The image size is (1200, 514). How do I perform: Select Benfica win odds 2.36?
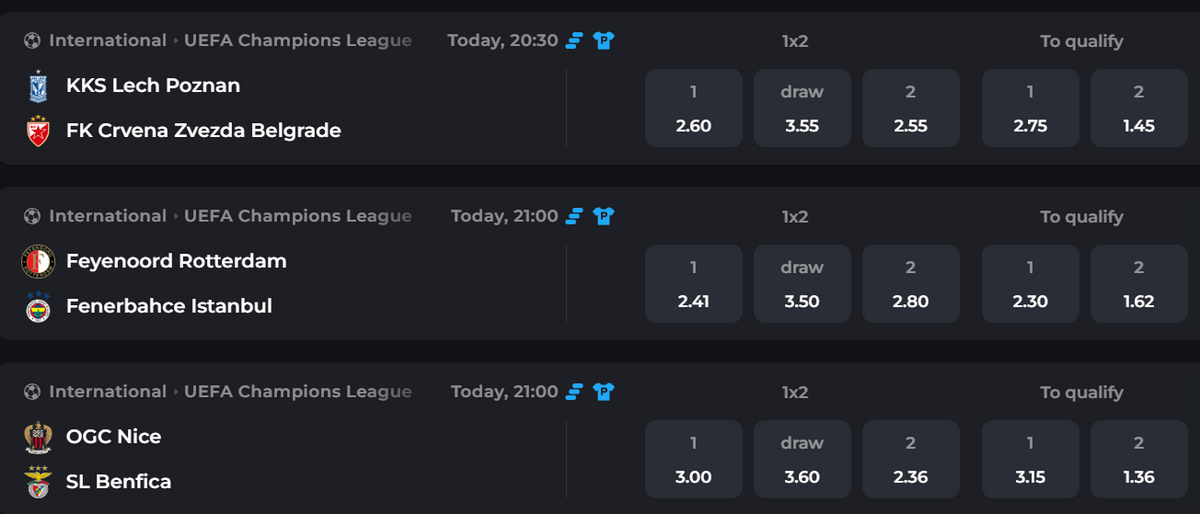click(x=910, y=460)
